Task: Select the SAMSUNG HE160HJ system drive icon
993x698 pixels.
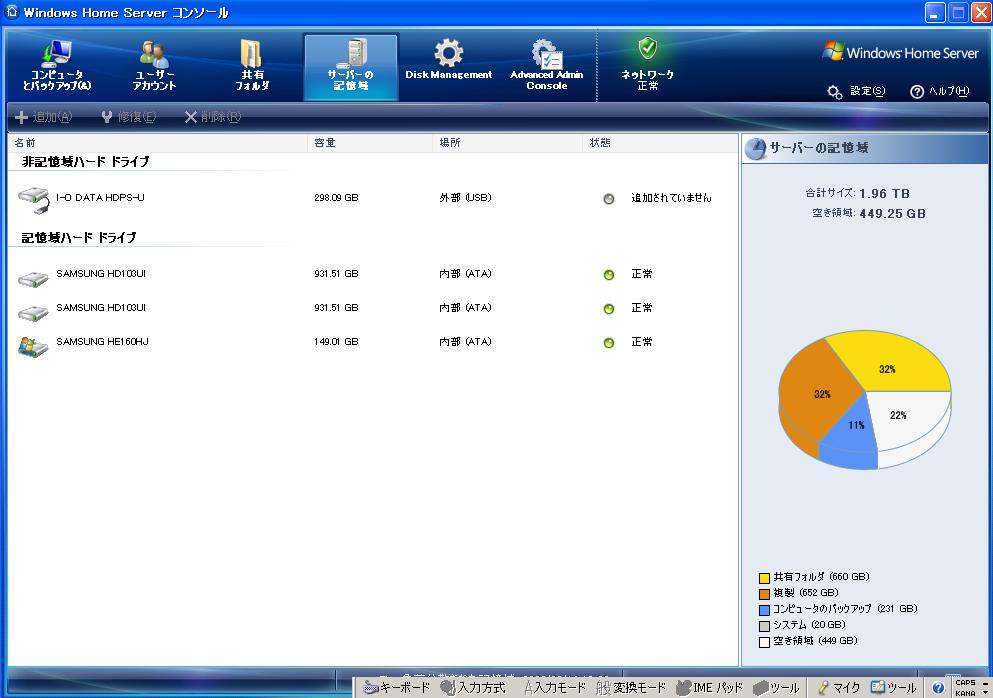Action: click(33, 346)
